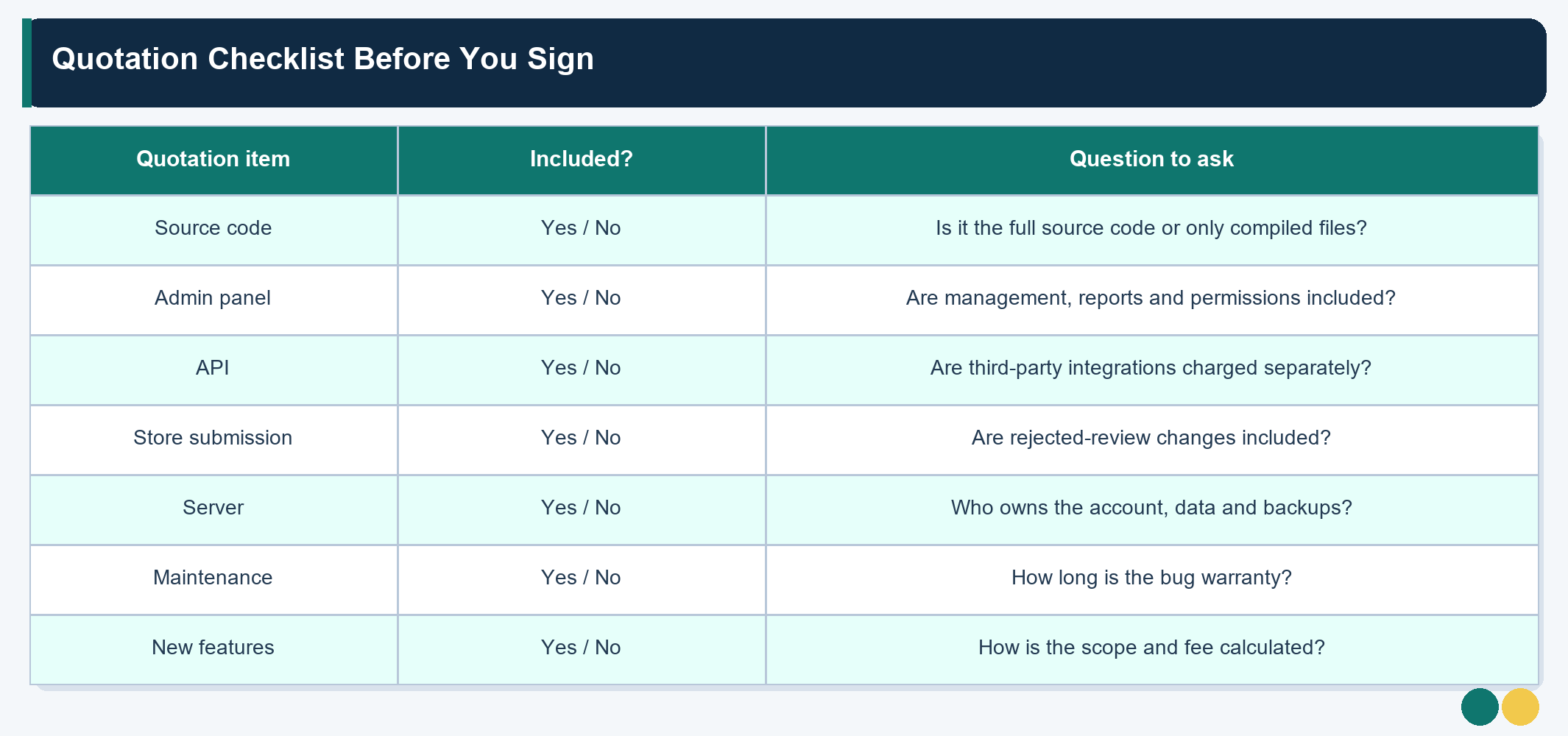Click the bug warranty question cell
The width and height of the screenshot is (1568, 736).
coord(1152,580)
